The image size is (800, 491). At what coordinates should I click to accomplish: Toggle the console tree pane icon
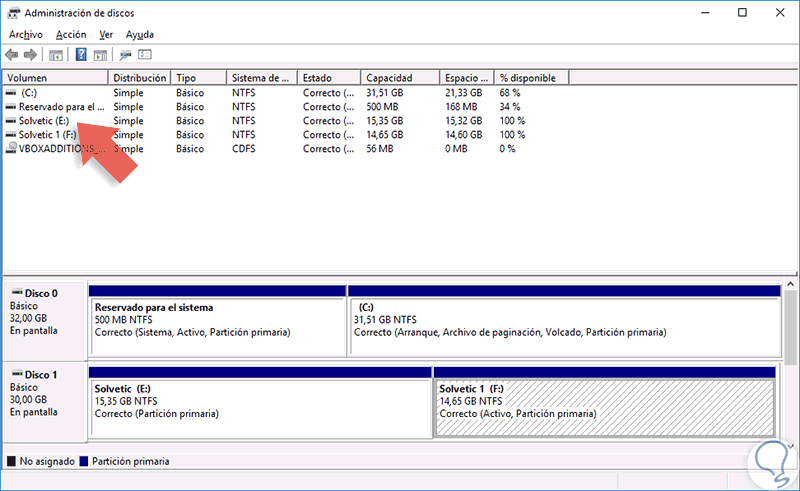(56, 55)
